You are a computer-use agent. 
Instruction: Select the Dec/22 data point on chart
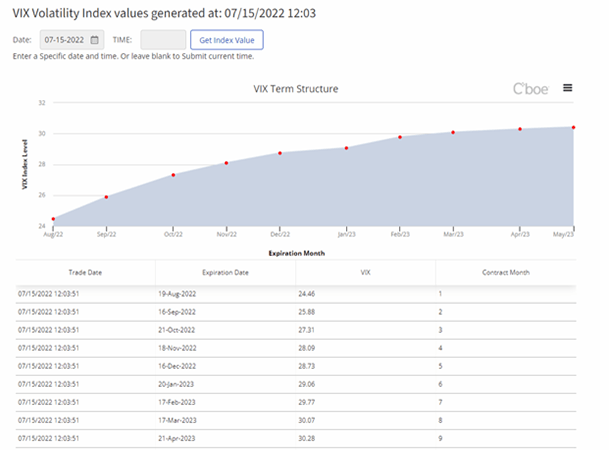tap(280, 153)
